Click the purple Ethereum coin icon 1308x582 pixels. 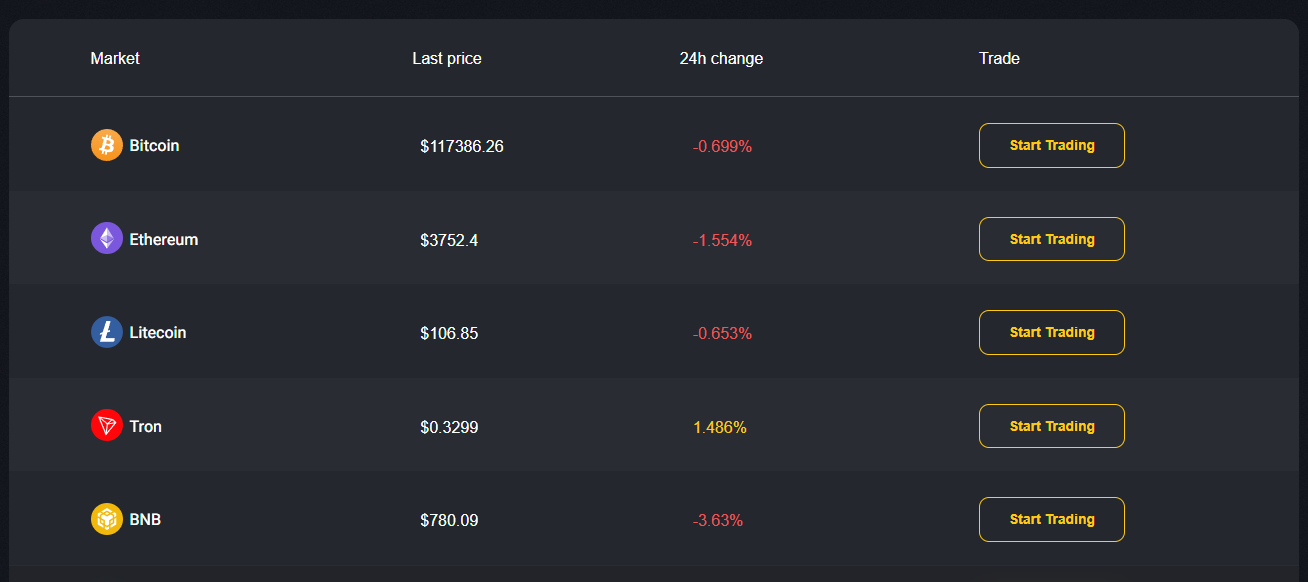coord(107,238)
